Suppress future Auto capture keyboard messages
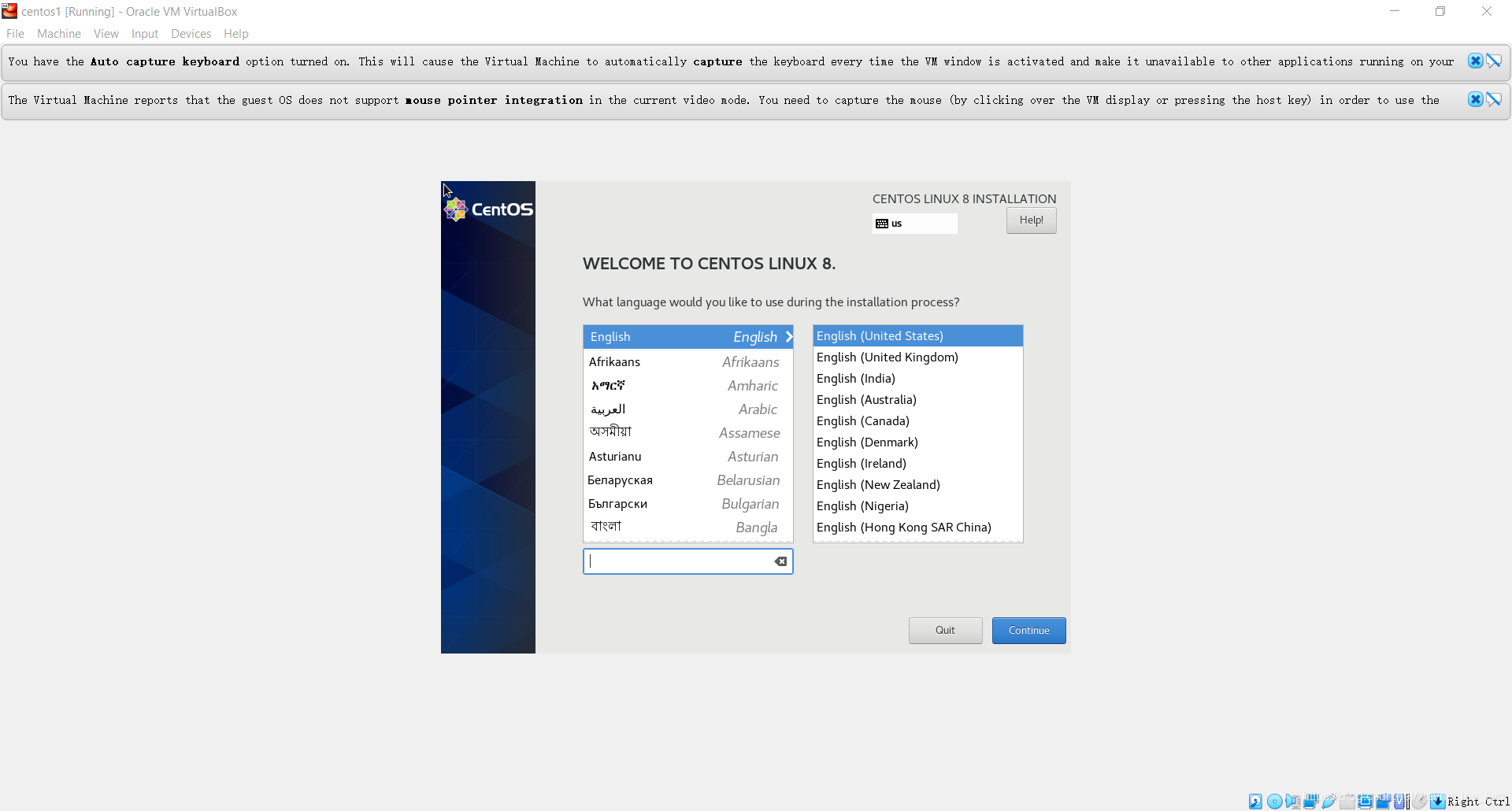 1494,61
